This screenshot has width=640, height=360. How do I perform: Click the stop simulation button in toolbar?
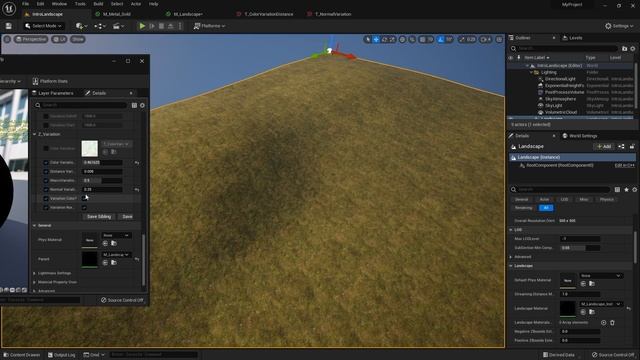(162, 26)
